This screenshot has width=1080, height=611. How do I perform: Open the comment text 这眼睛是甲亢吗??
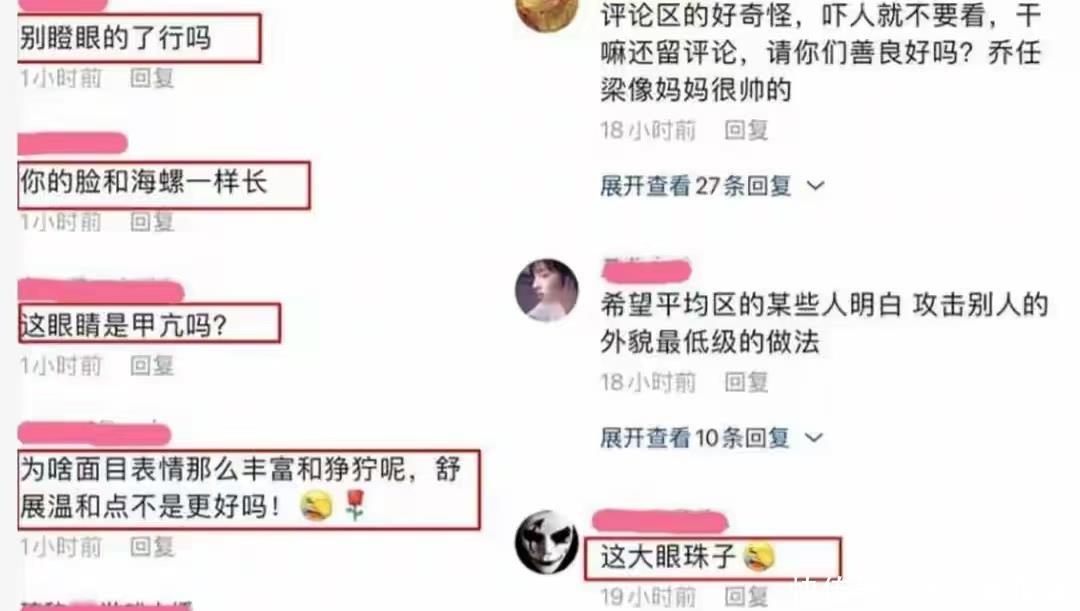[123, 324]
